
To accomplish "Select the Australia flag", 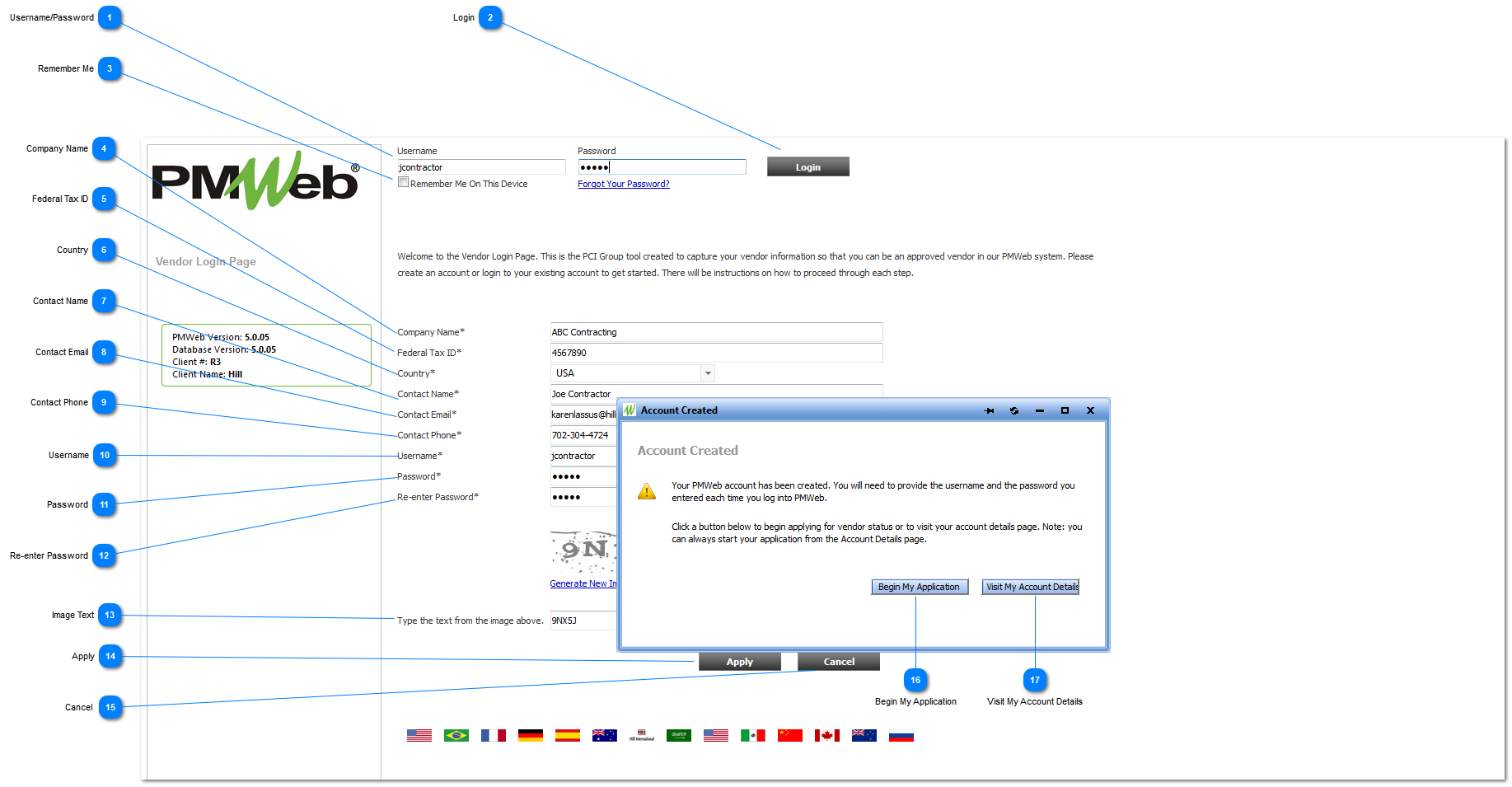I will 604,735.
